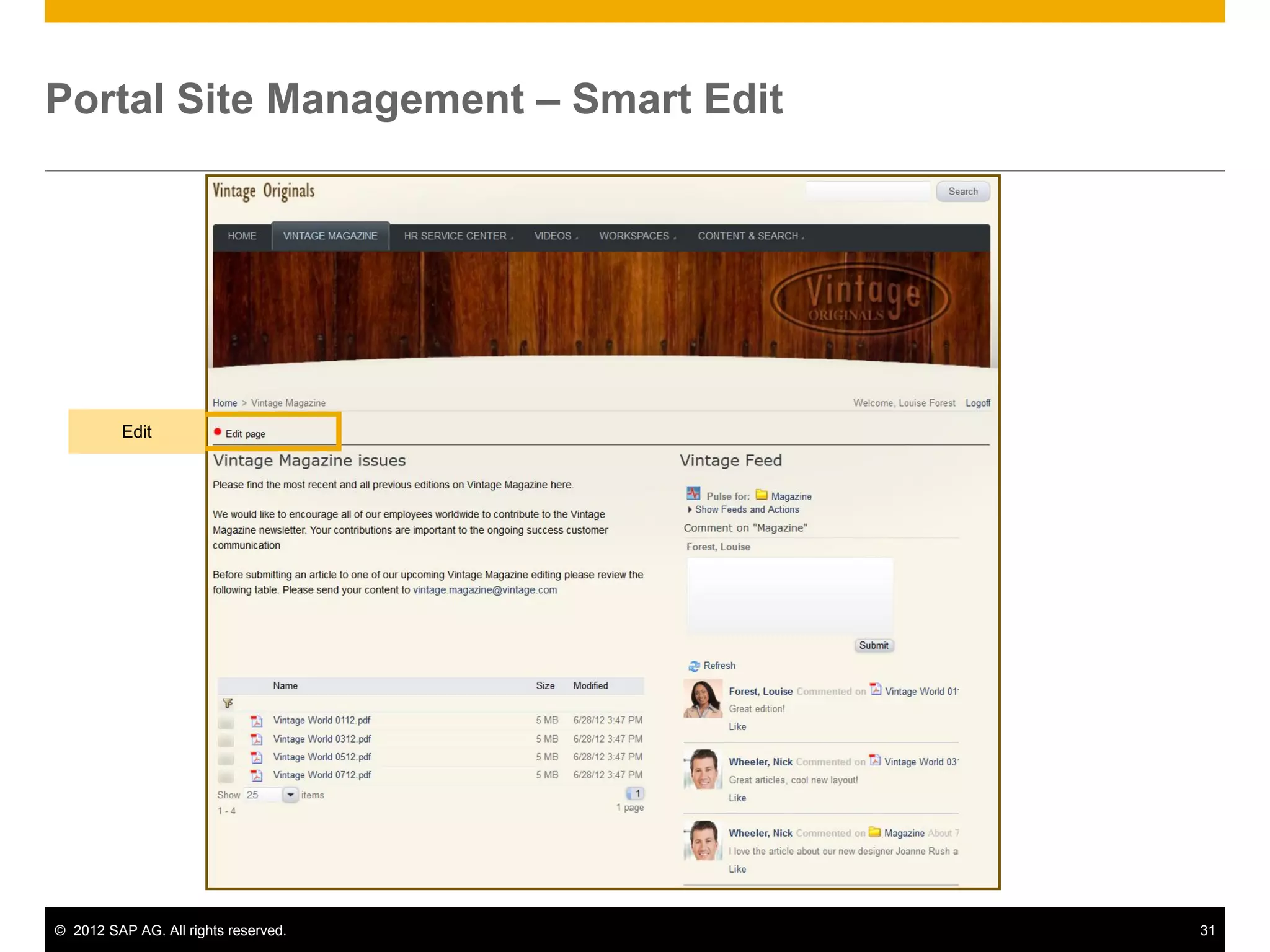The height and width of the screenshot is (952, 1270).
Task: Sort table by Name column header
Action: [x=285, y=685]
